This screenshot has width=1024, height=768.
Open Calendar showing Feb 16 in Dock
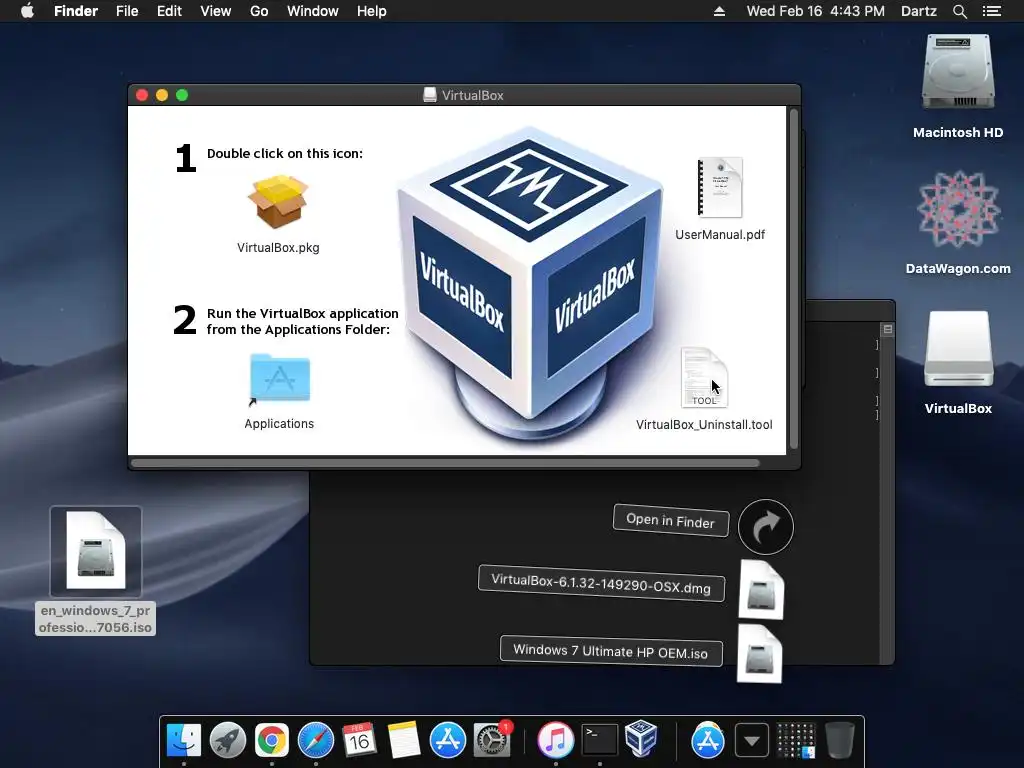(359, 740)
